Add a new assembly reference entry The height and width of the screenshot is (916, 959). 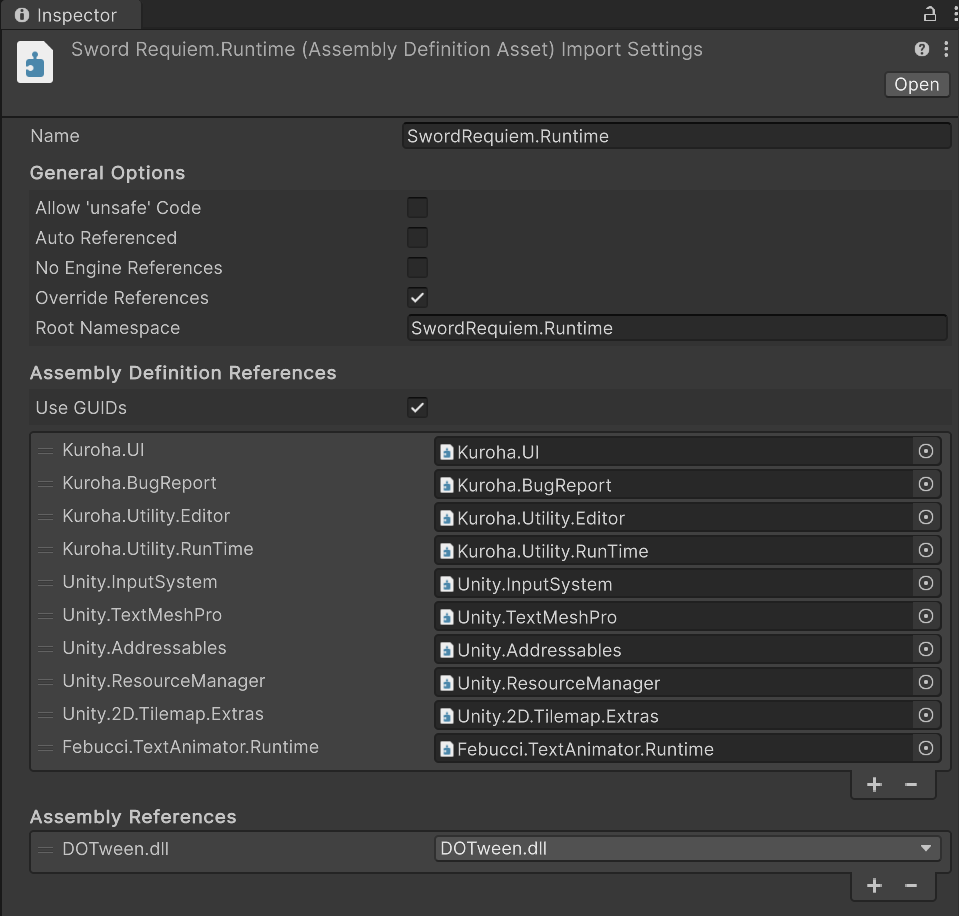pos(874,886)
